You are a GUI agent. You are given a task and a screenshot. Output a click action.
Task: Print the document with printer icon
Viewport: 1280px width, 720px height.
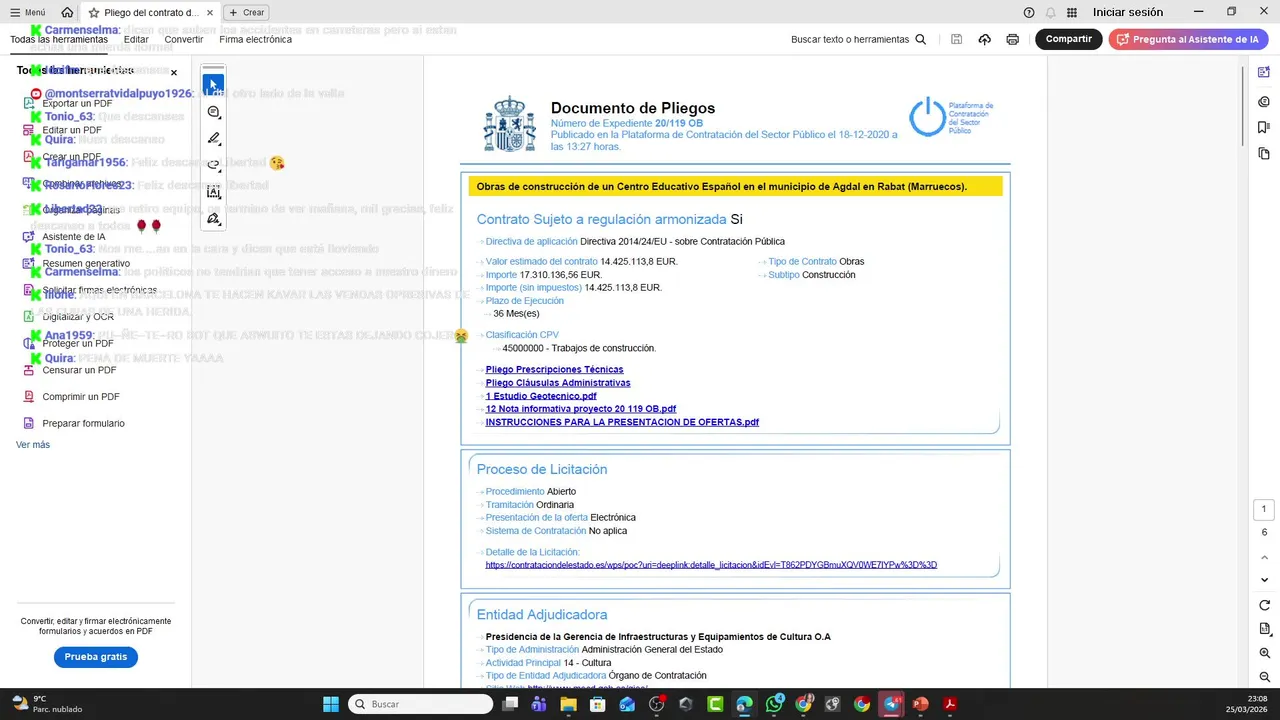click(x=1013, y=39)
